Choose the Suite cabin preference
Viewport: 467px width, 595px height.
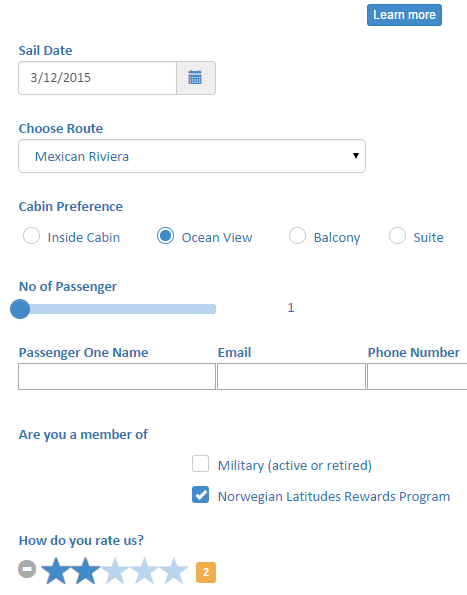click(x=397, y=236)
